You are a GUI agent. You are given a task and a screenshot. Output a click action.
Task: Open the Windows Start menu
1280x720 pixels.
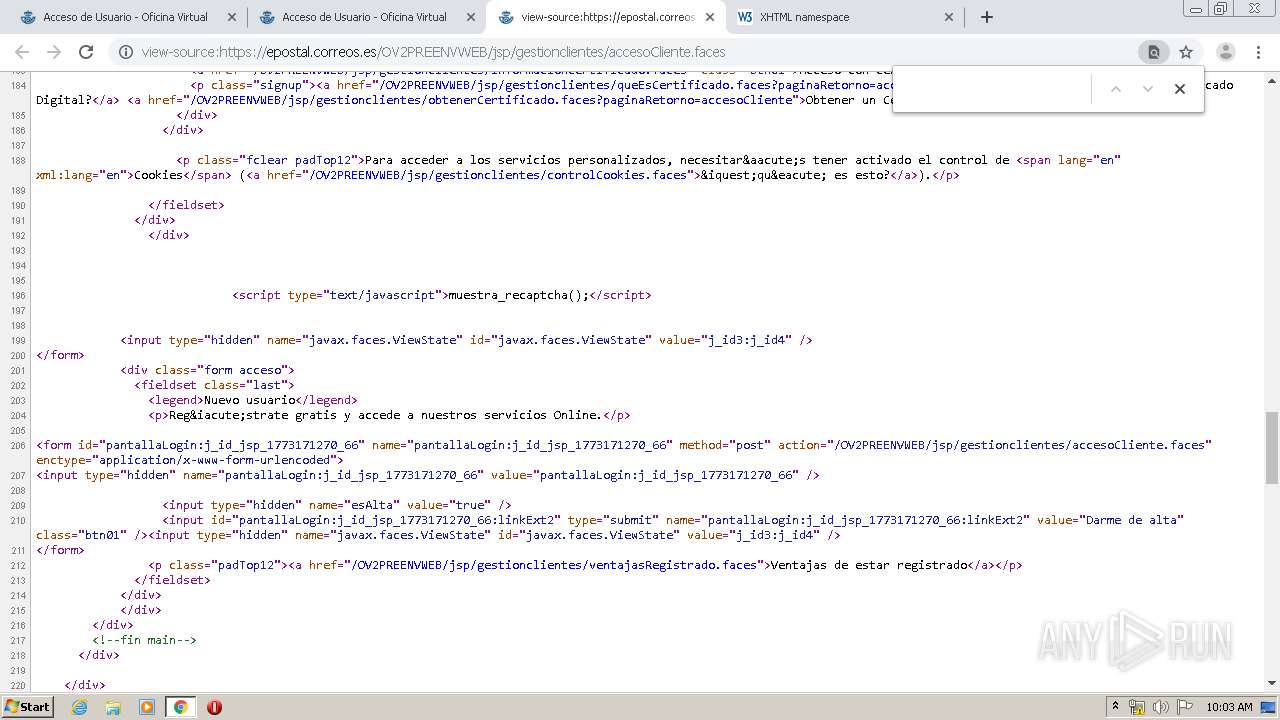(x=27, y=706)
